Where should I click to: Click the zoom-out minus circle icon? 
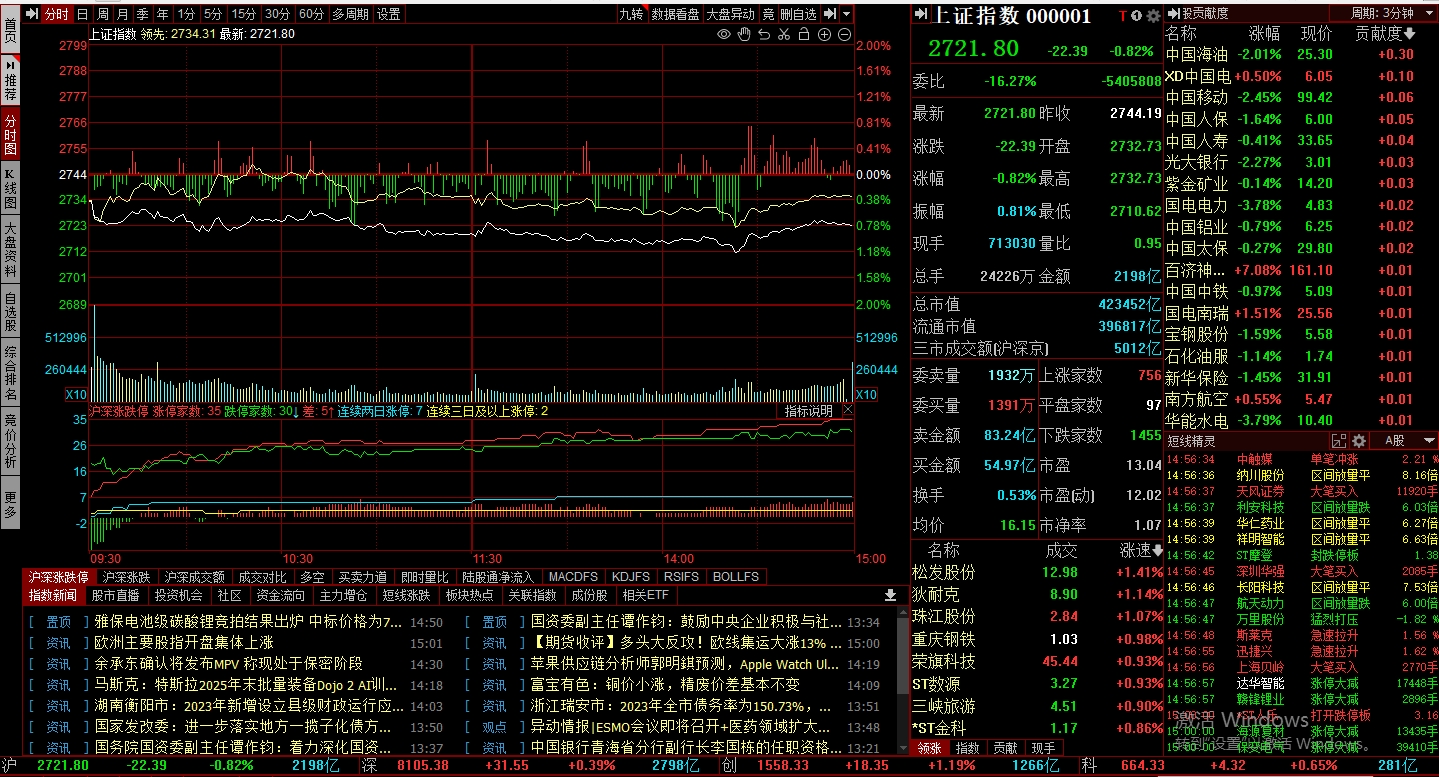coord(844,34)
